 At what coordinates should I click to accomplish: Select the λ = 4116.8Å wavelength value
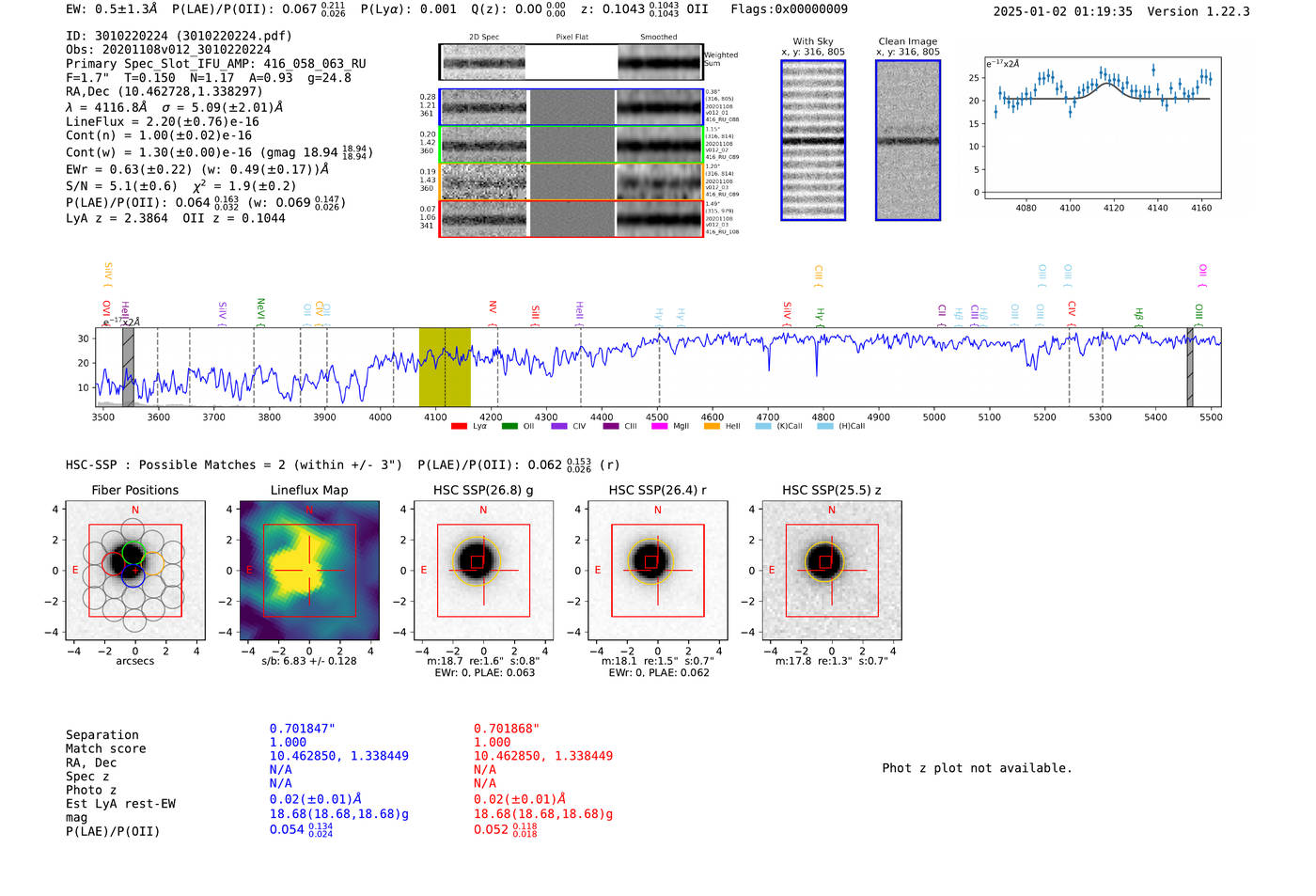coord(175,107)
